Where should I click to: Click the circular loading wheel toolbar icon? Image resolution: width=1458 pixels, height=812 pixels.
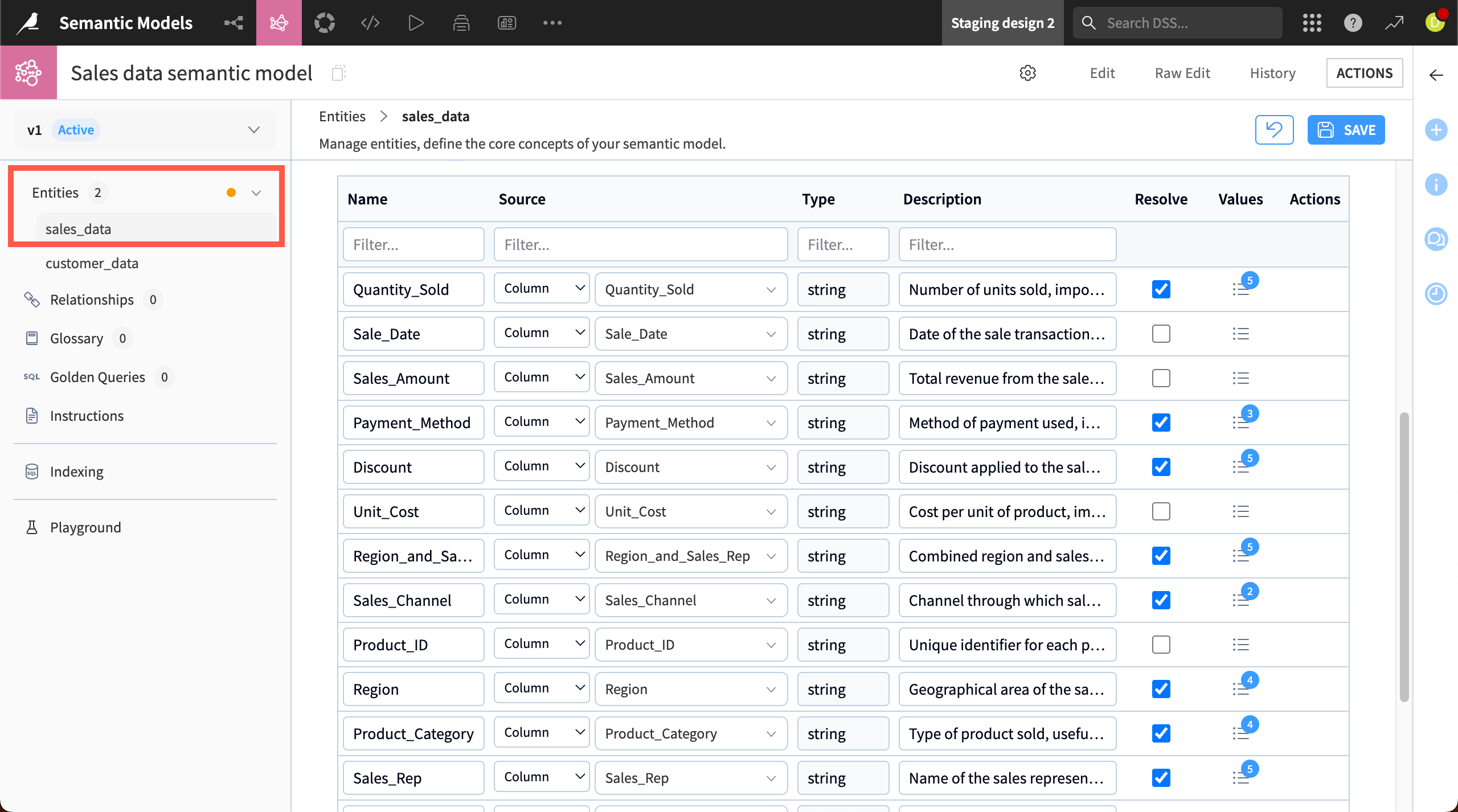[x=325, y=23]
